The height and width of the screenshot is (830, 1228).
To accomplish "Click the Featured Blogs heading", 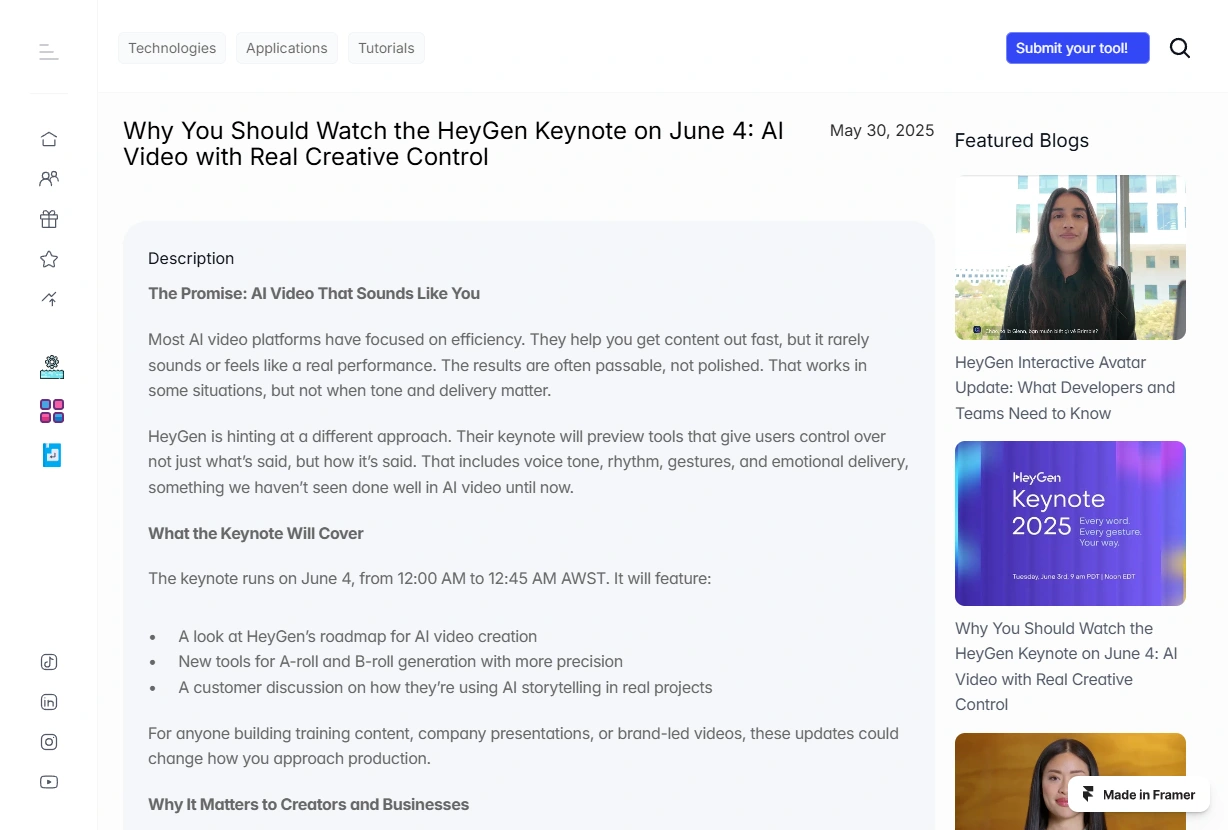I will pyautogui.click(x=1022, y=141).
